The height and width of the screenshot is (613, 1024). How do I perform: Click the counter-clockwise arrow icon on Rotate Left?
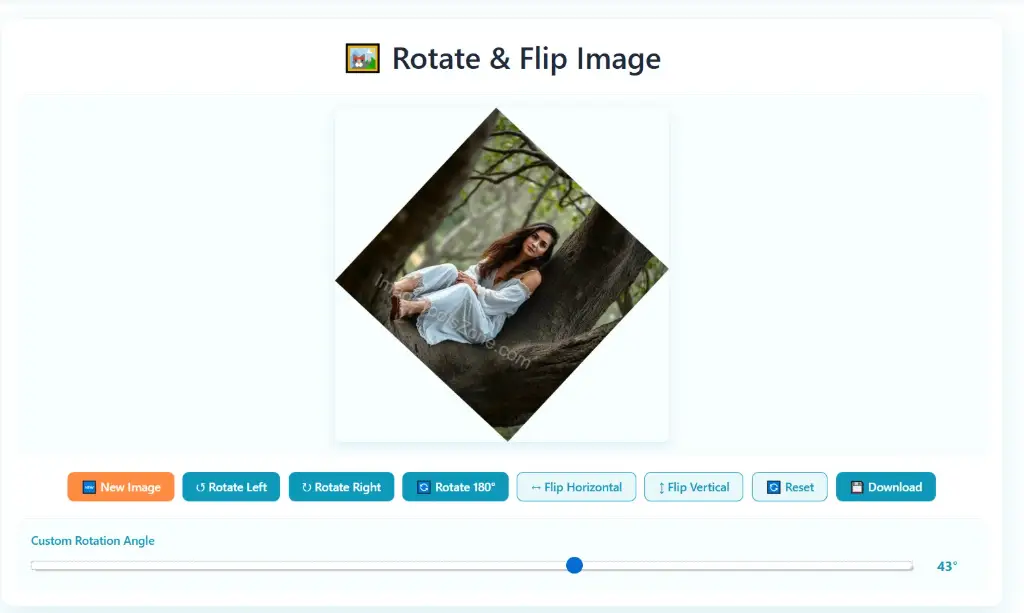200,487
